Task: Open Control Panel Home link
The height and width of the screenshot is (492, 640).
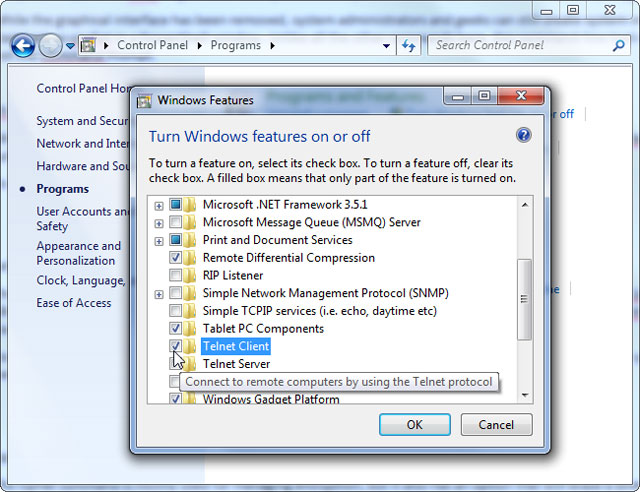Action: click(x=83, y=89)
